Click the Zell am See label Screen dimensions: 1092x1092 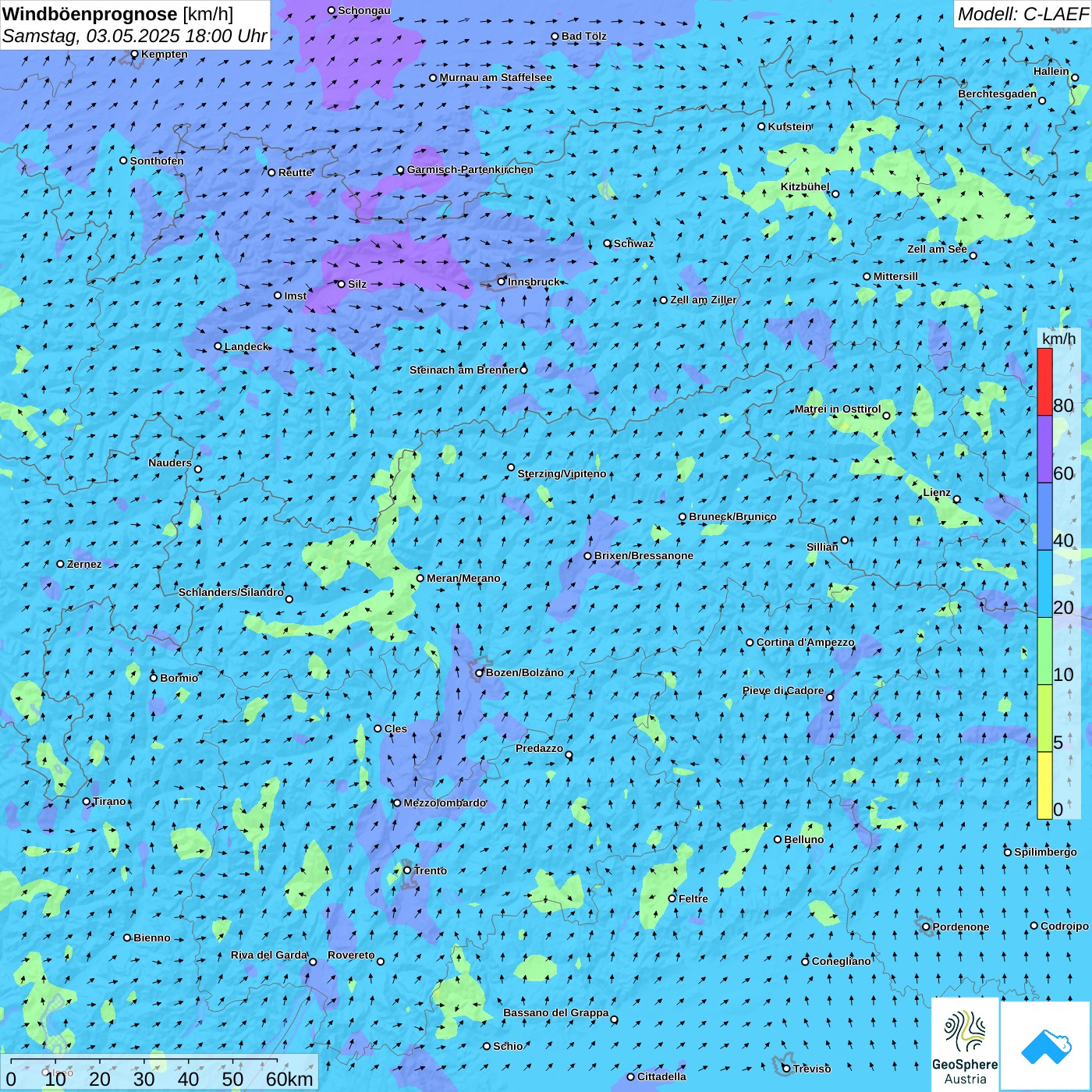tap(937, 249)
